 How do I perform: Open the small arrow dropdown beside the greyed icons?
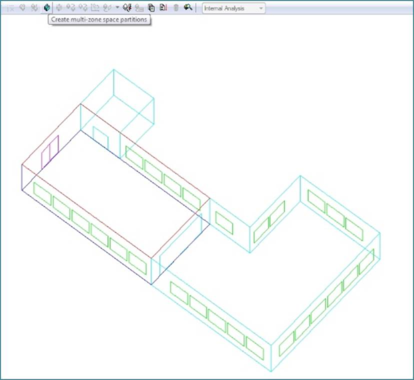point(117,7)
